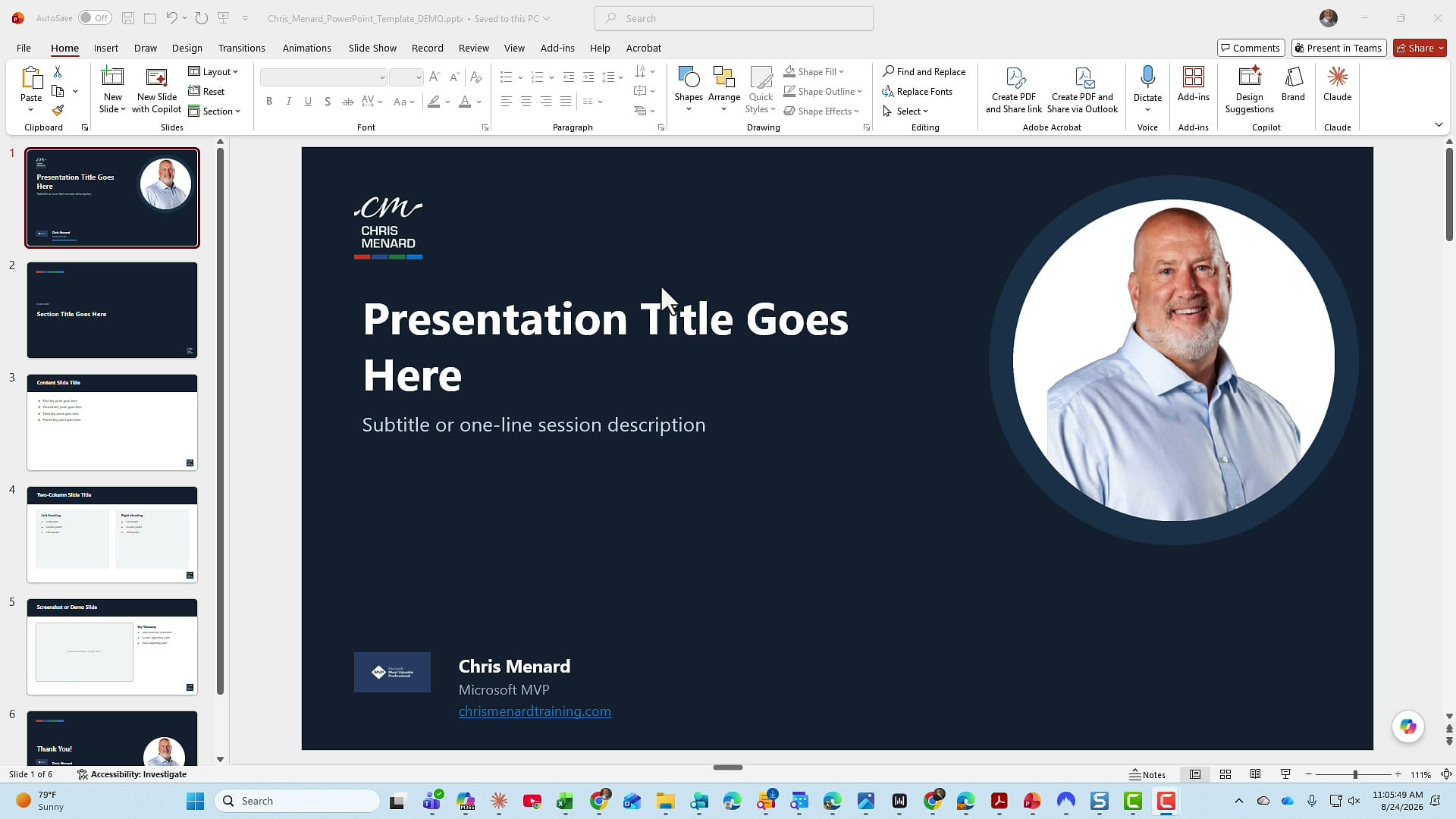
Task: Switch to Slide Sorter view icon
Action: click(x=1225, y=774)
